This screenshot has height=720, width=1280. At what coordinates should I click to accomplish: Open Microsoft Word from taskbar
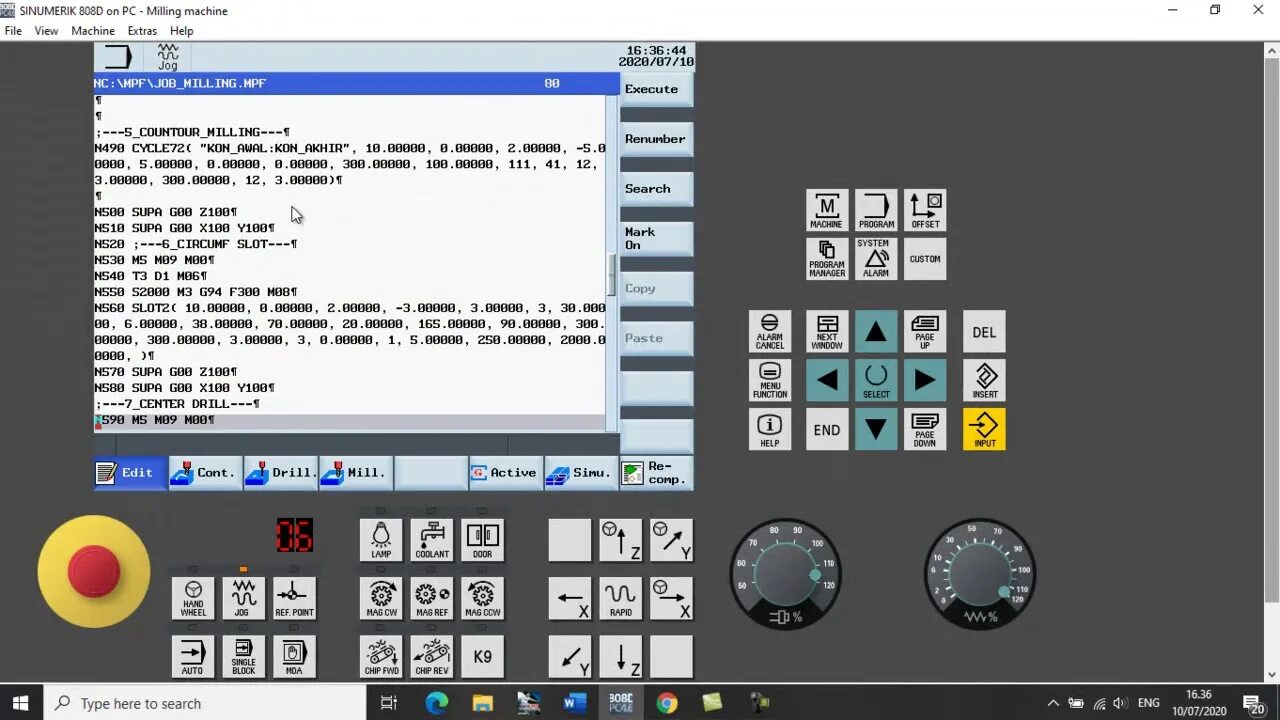click(574, 703)
